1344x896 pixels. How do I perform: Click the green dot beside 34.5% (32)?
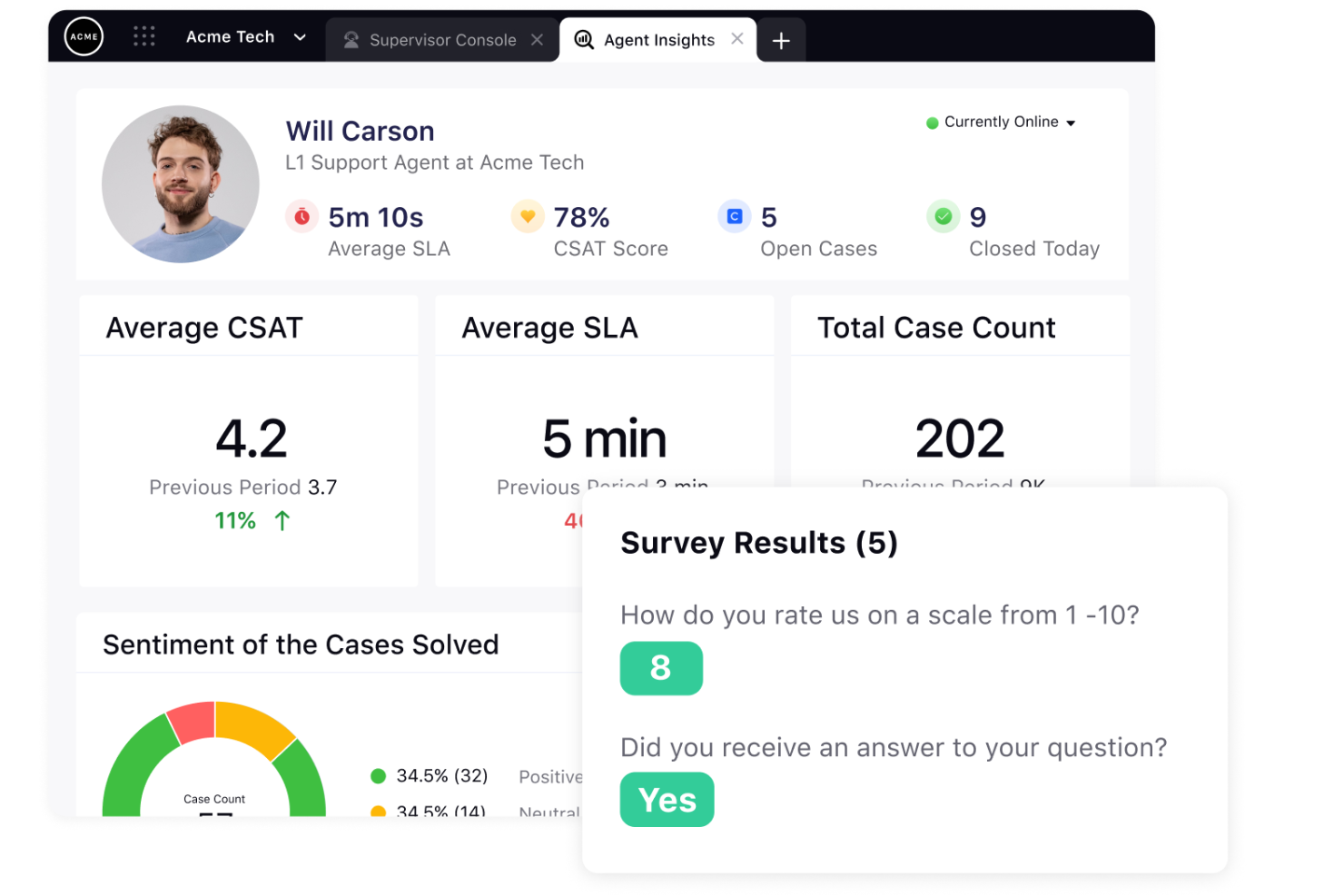pyautogui.click(x=379, y=776)
